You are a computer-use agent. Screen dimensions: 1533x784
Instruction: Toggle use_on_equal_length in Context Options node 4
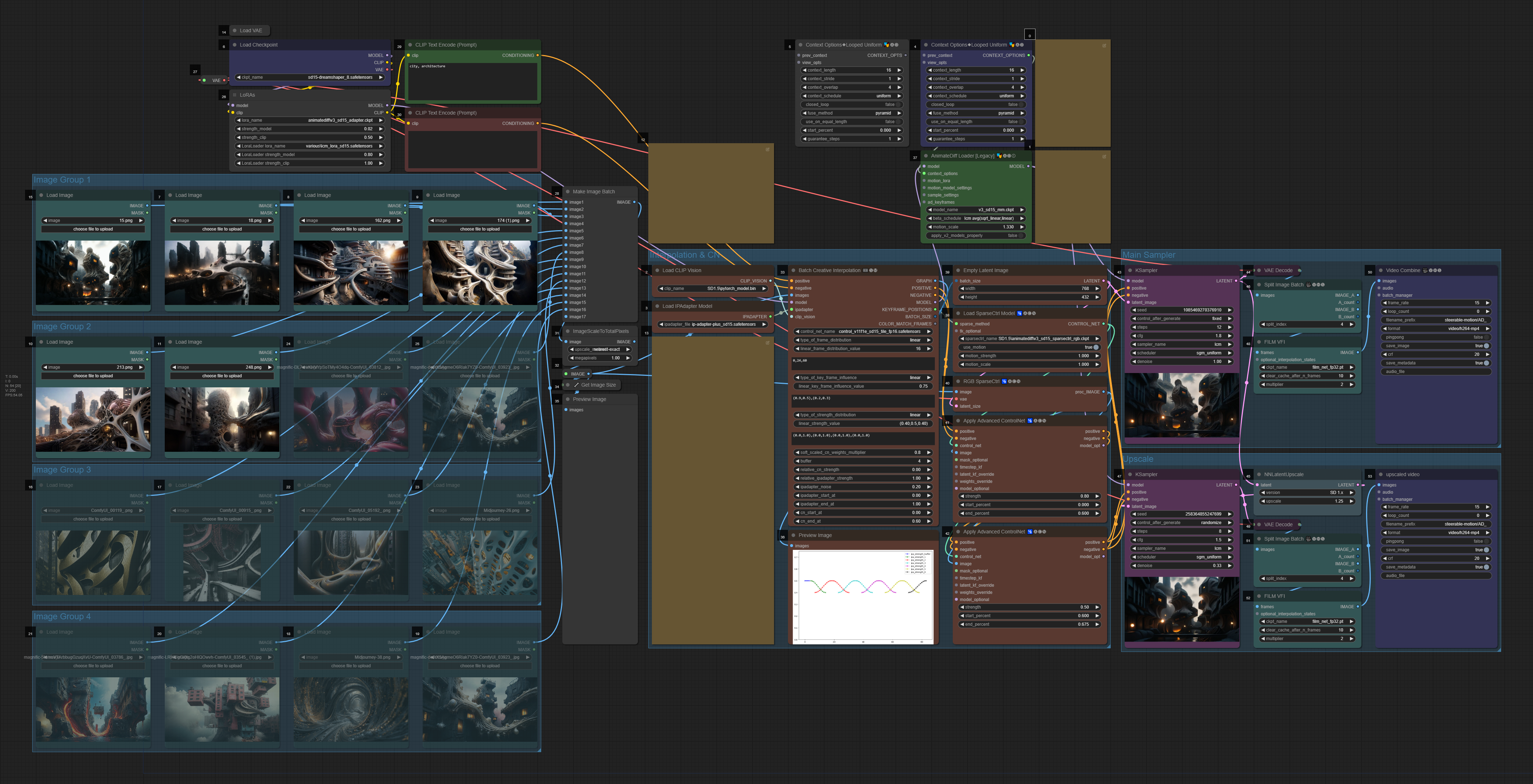point(976,122)
